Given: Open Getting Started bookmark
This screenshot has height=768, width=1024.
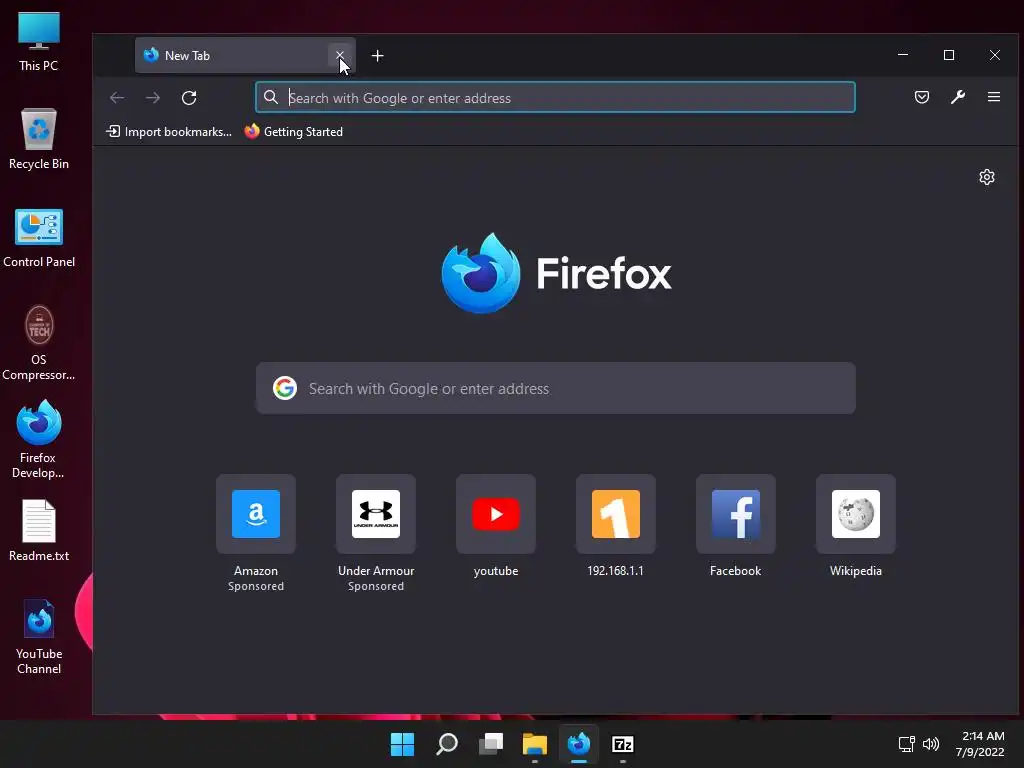Looking at the screenshot, I should click(293, 132).
